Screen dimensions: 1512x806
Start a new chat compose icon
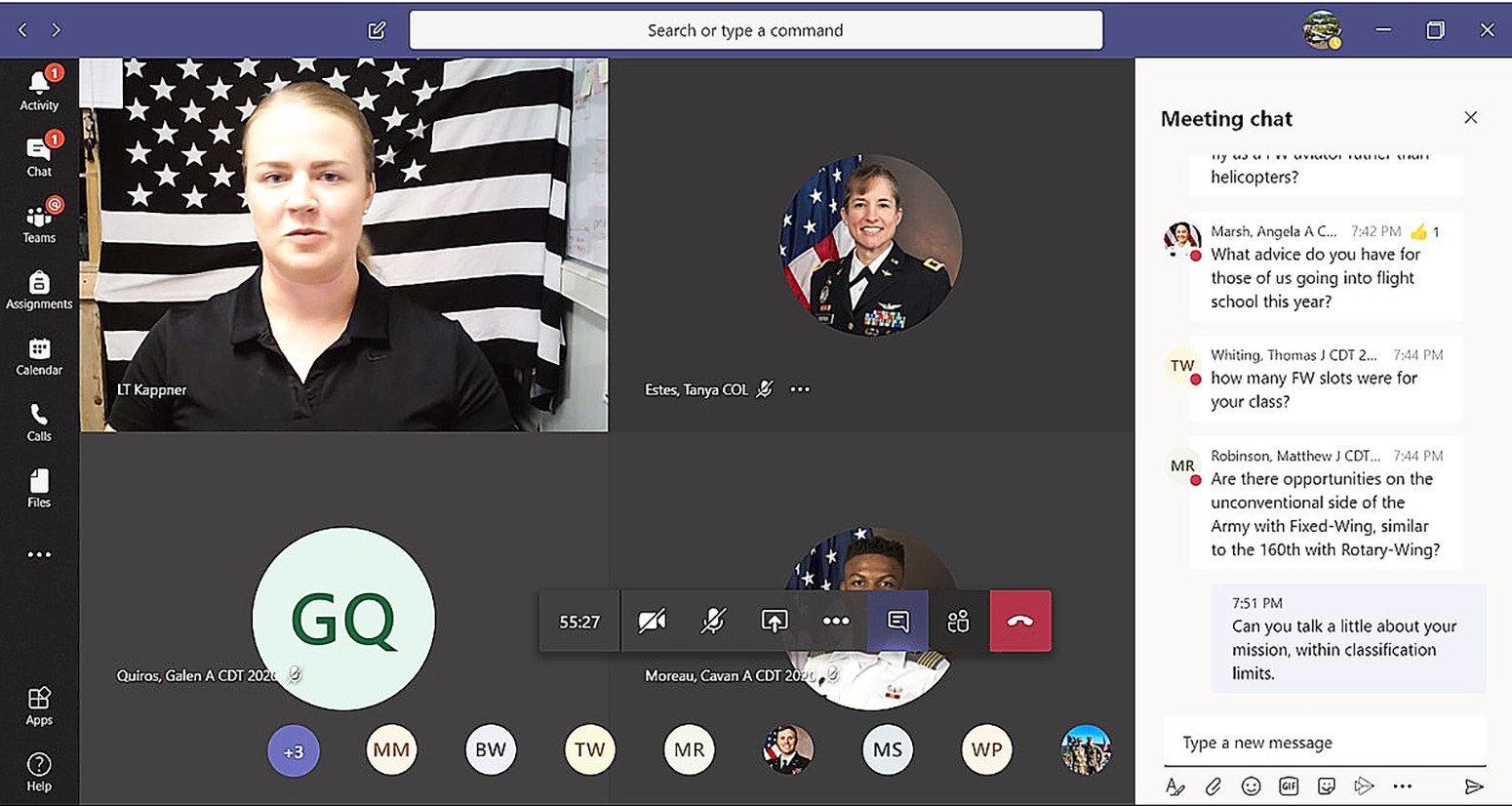377,30
